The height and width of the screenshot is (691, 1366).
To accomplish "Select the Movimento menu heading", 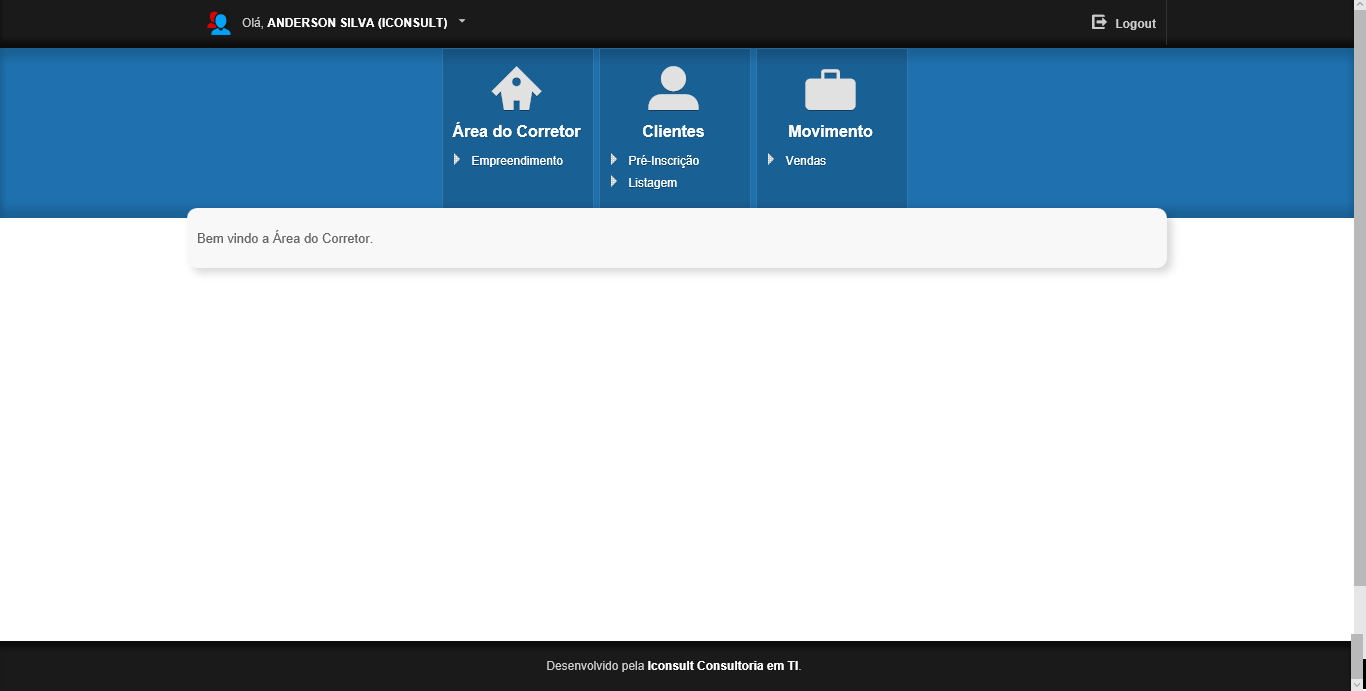I will [x=830, y=131].
